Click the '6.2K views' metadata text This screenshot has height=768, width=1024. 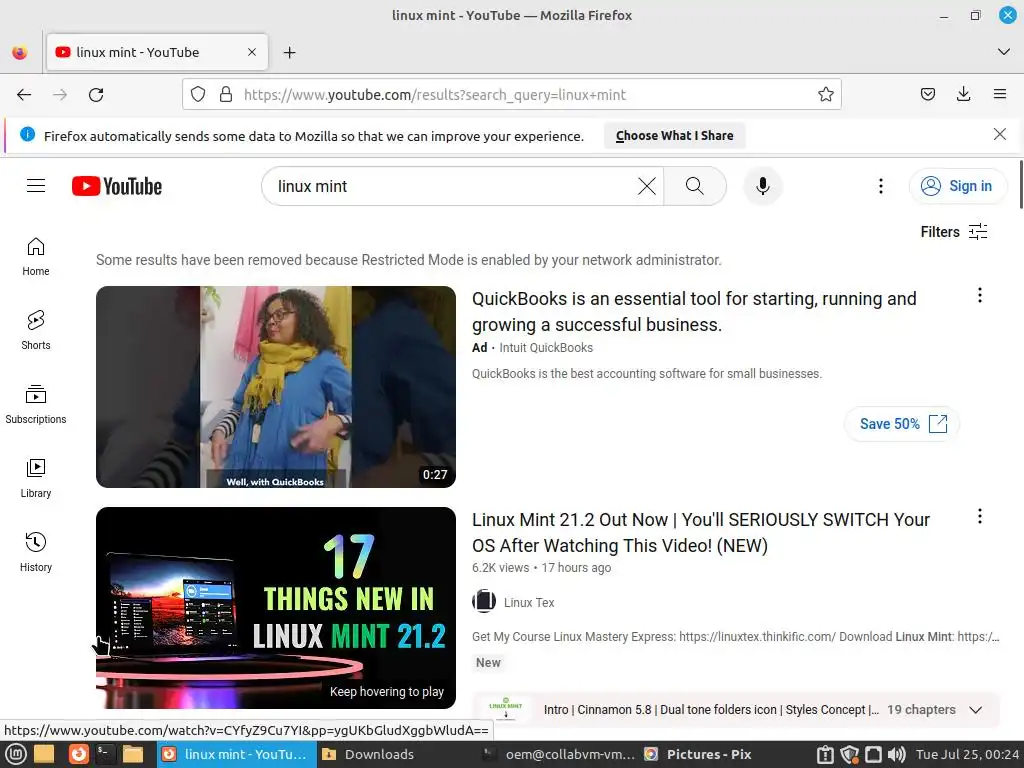pyautogui.click(x=500, y=568)
